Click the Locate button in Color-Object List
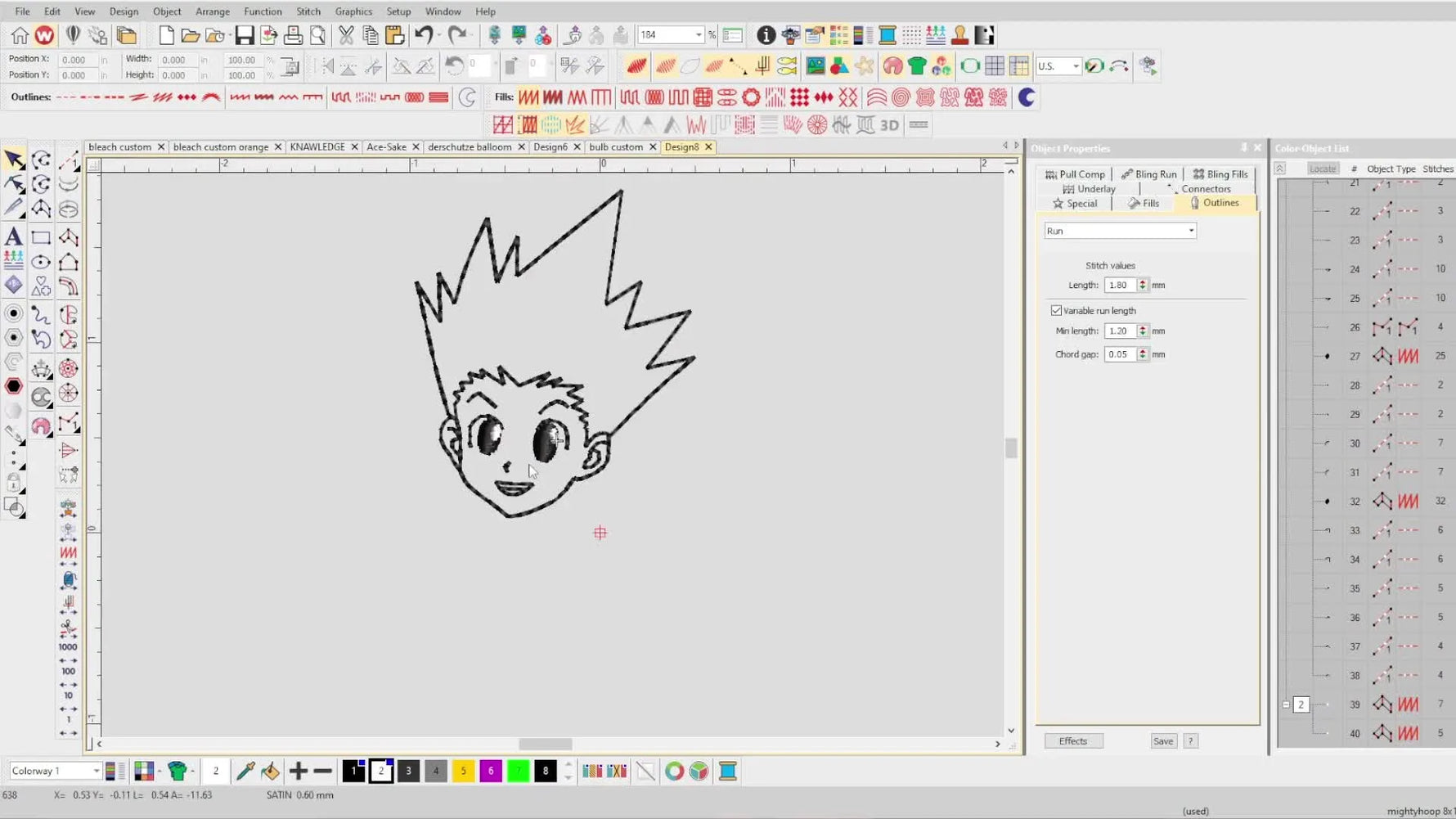This screenshot has height=819, width=1456. [1322, 169]
